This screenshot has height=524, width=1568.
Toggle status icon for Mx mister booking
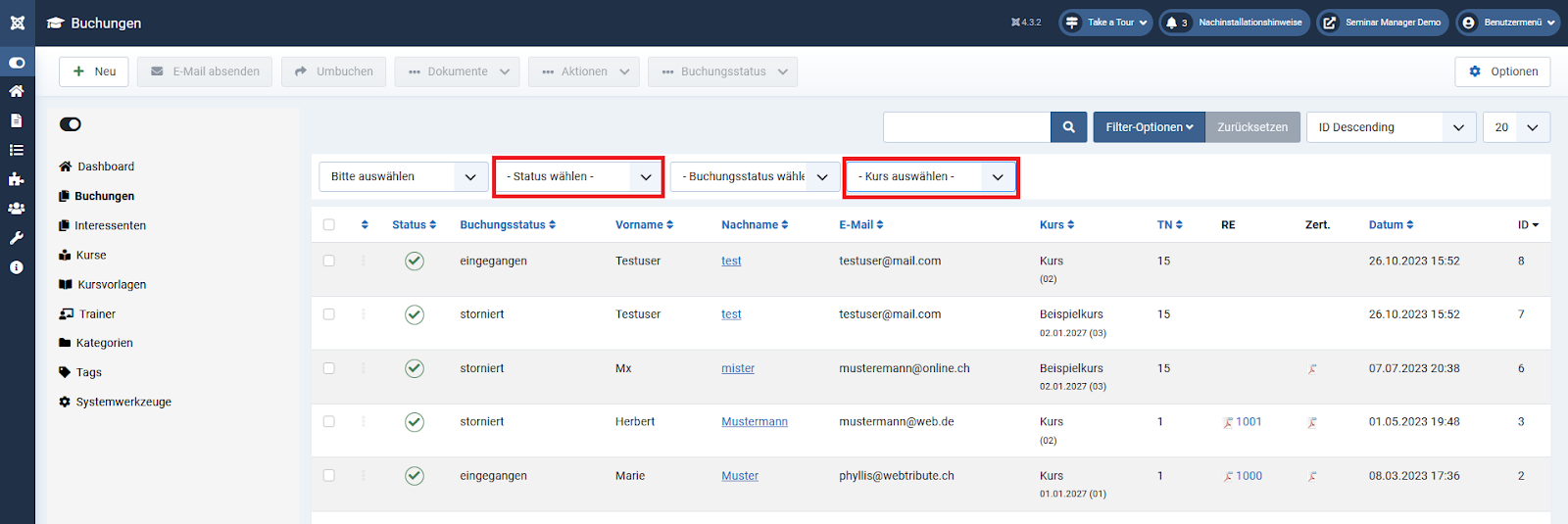[x=415, y=368]
